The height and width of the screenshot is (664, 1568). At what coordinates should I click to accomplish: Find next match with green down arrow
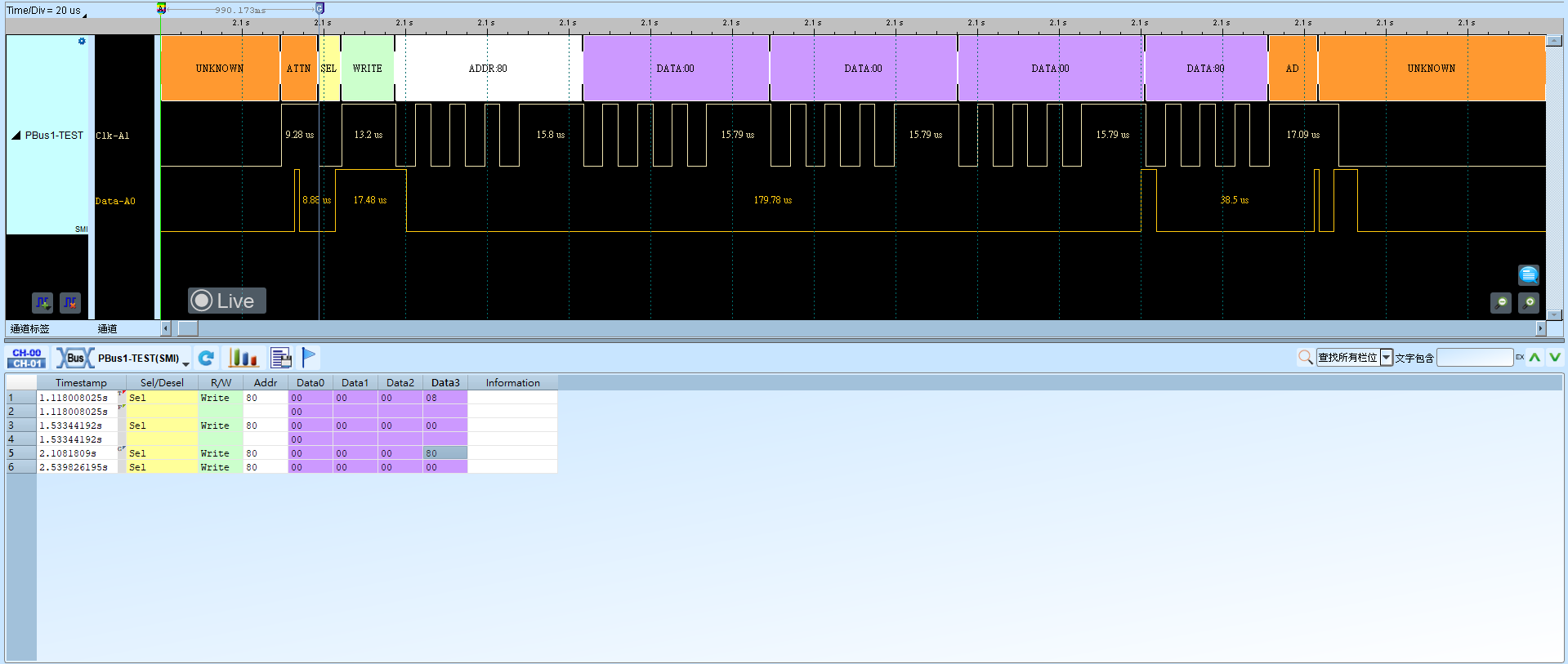pyautogui.click(x=1555, y=357)
